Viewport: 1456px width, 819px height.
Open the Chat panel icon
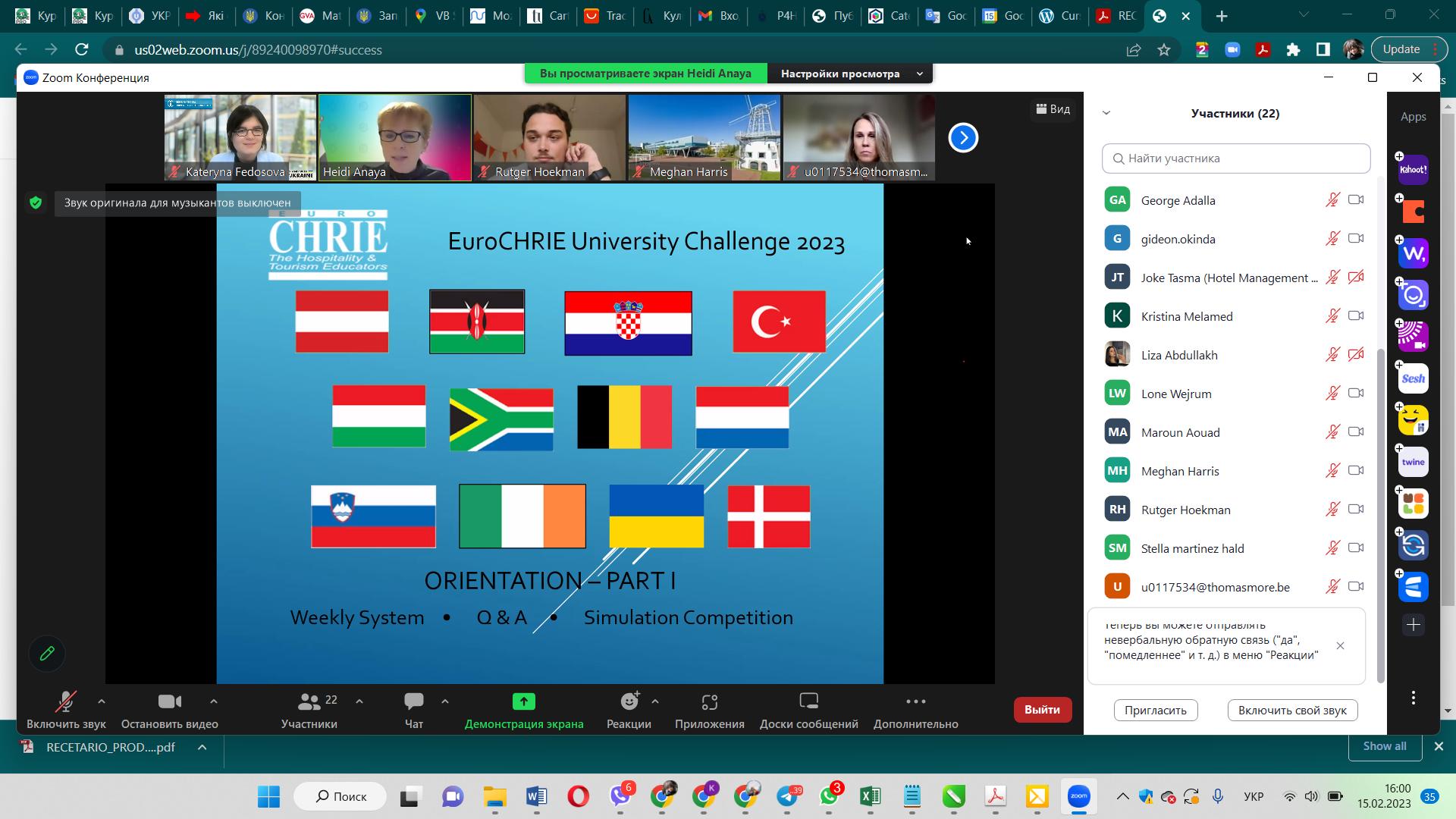tap(414, 701)
